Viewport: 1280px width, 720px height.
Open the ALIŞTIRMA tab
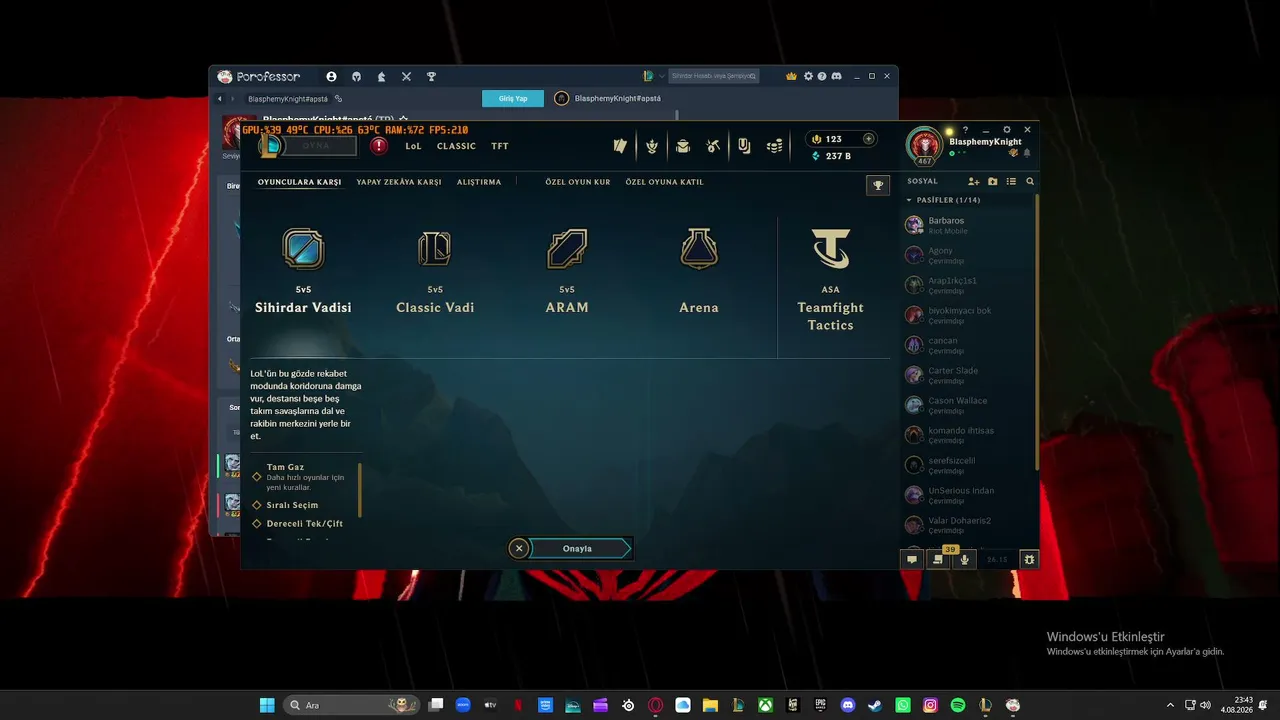[x=479, y=182]
